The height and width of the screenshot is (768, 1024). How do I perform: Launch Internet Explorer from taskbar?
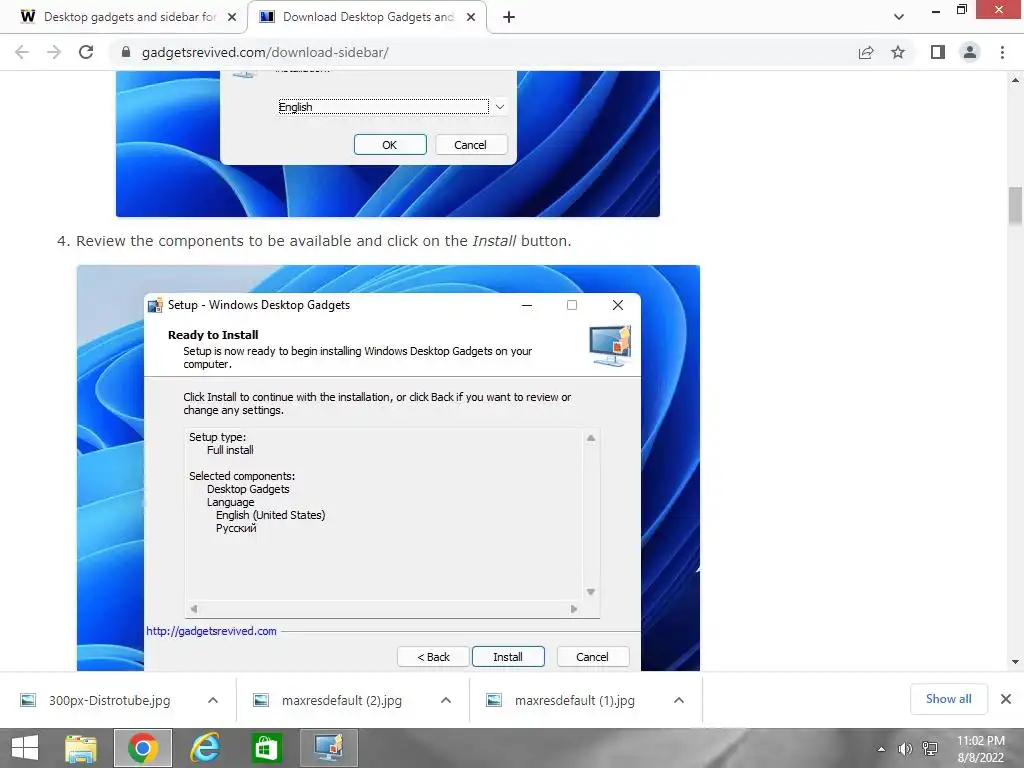click(x=204, y=748)
